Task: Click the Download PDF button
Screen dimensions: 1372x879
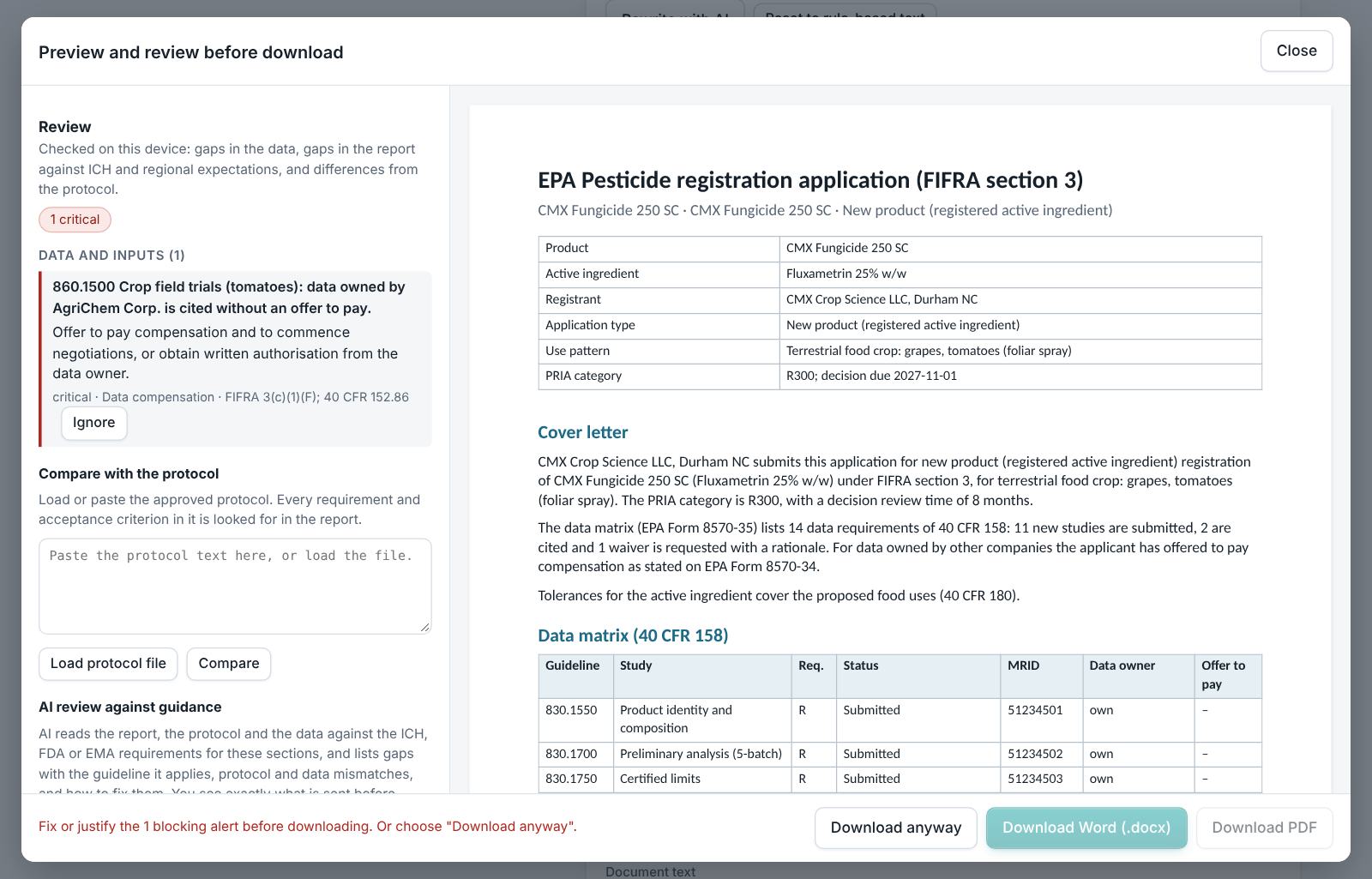Action: (1264, 828)
